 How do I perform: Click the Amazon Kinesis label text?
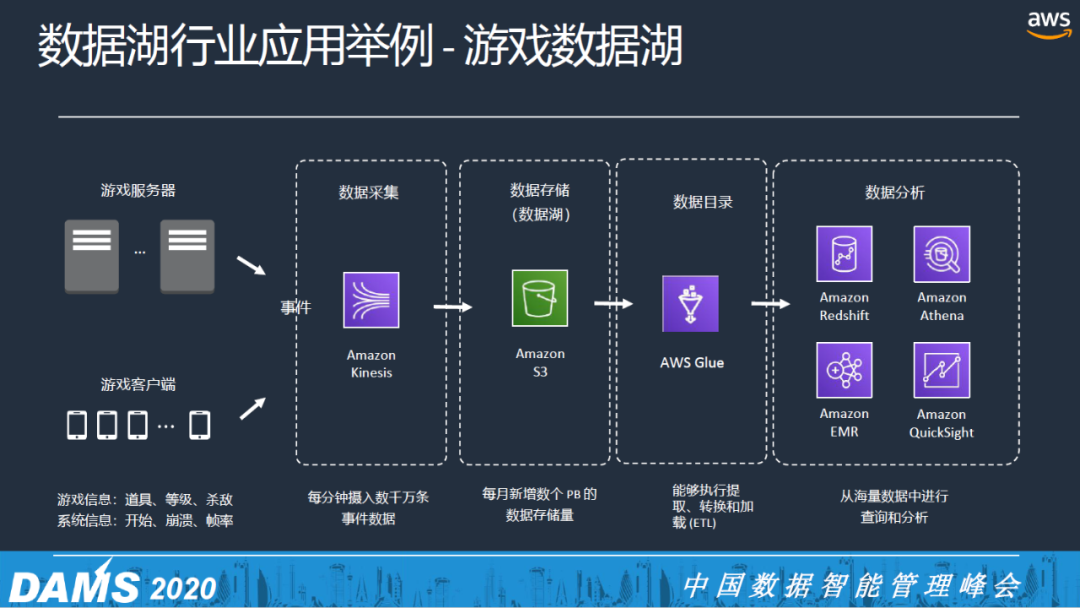coord(371,364)
